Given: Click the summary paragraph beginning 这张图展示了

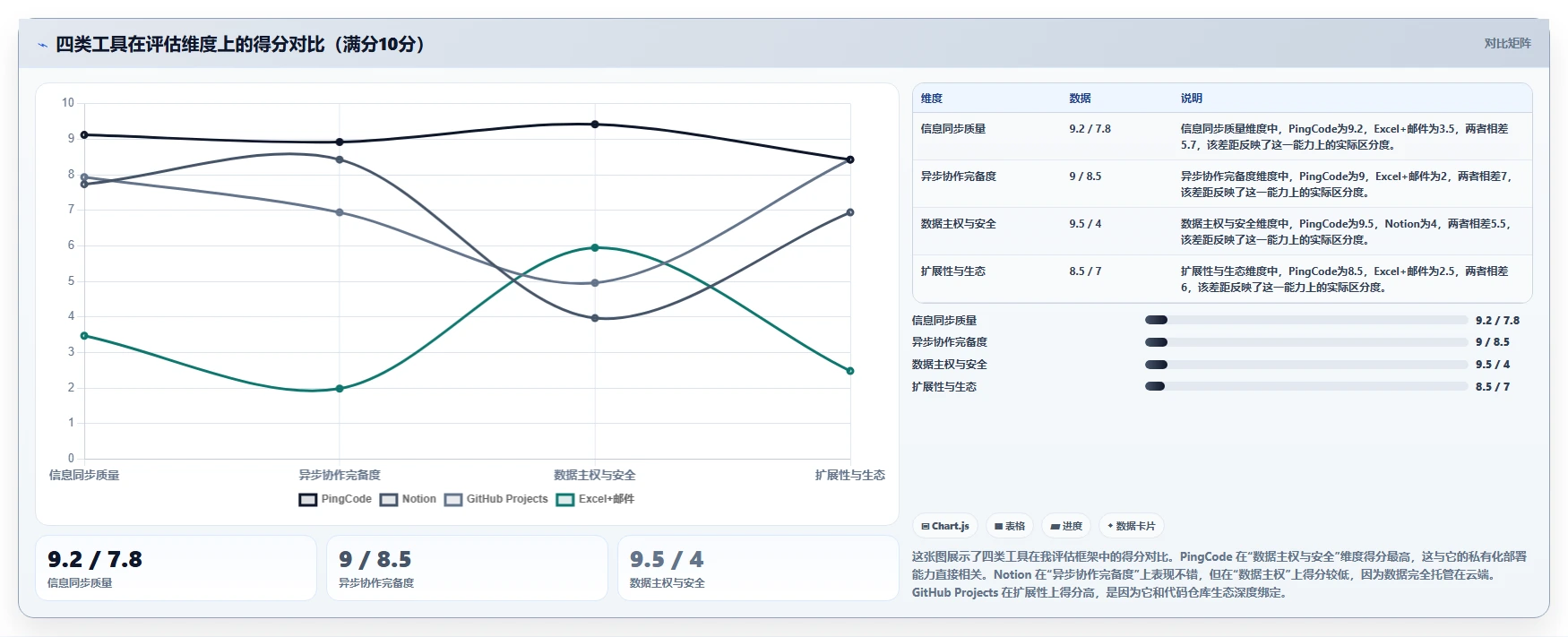Looking at the screenshot, I should (x=1219, y=574).
